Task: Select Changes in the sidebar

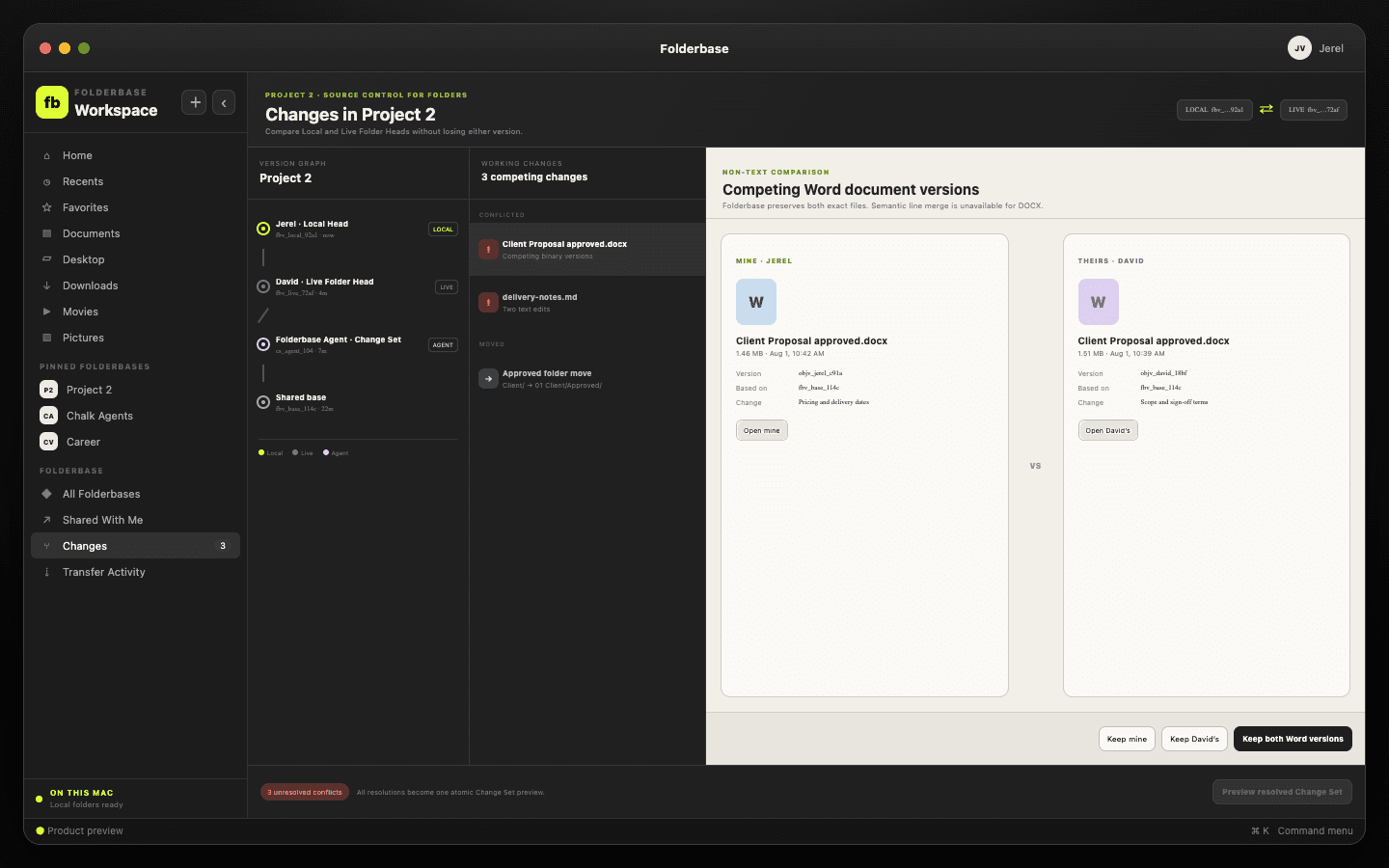Action: (x=135, y=546)
